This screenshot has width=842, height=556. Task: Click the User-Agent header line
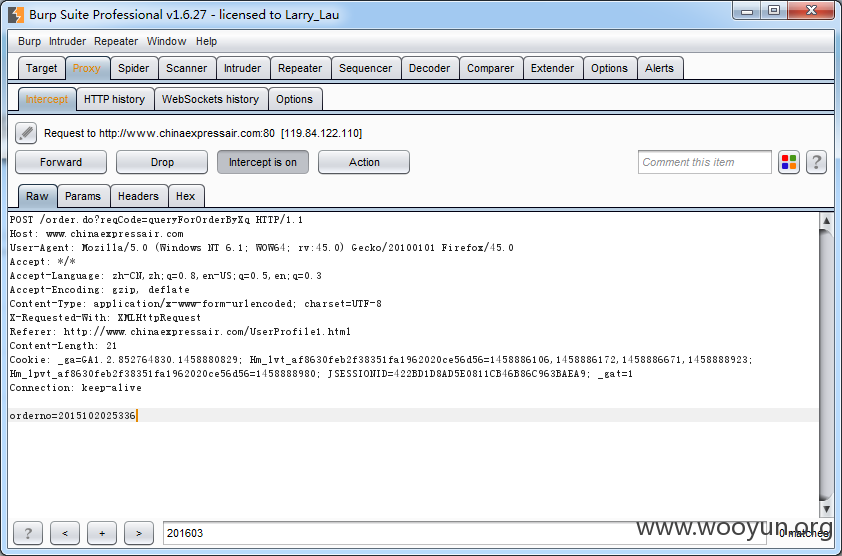(262, 248)
